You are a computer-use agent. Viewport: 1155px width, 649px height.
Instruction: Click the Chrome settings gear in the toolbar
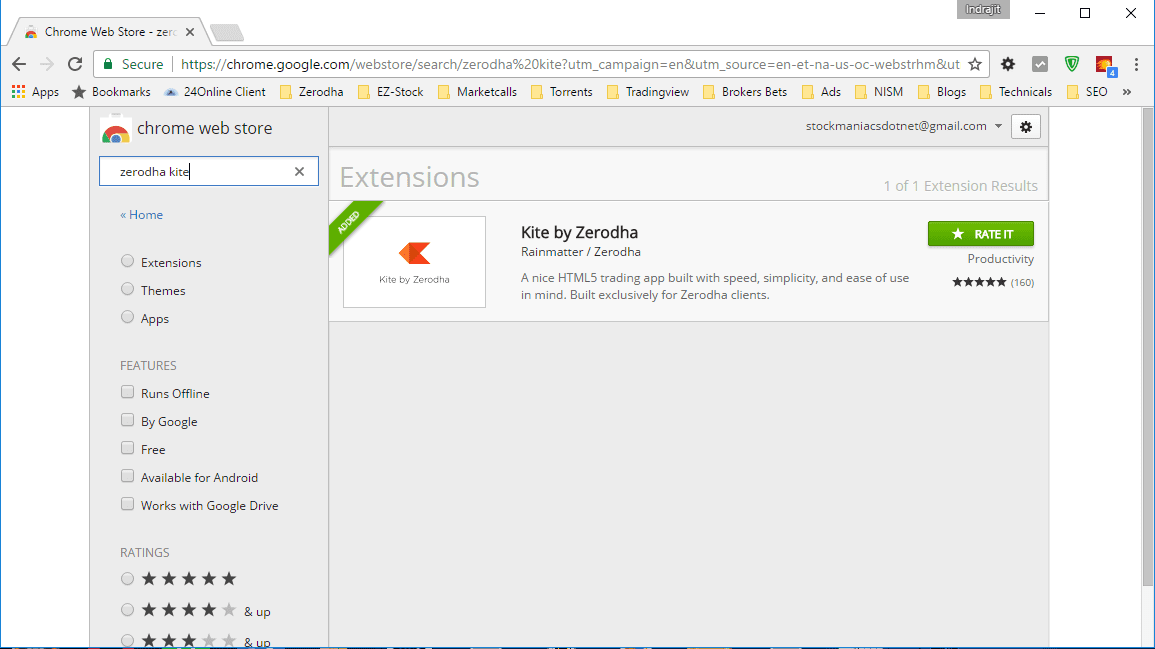(1007, 63)
